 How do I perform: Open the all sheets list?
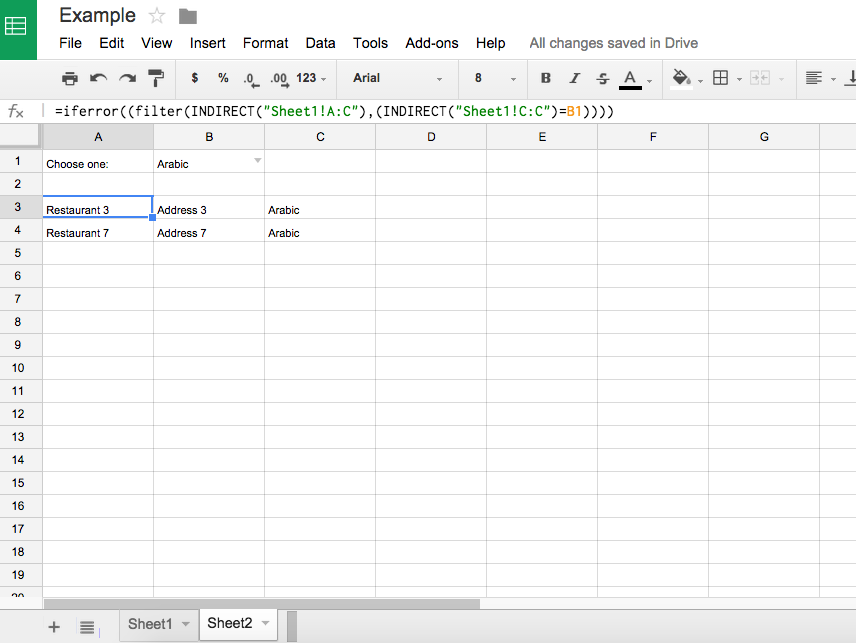coord(87,627)
